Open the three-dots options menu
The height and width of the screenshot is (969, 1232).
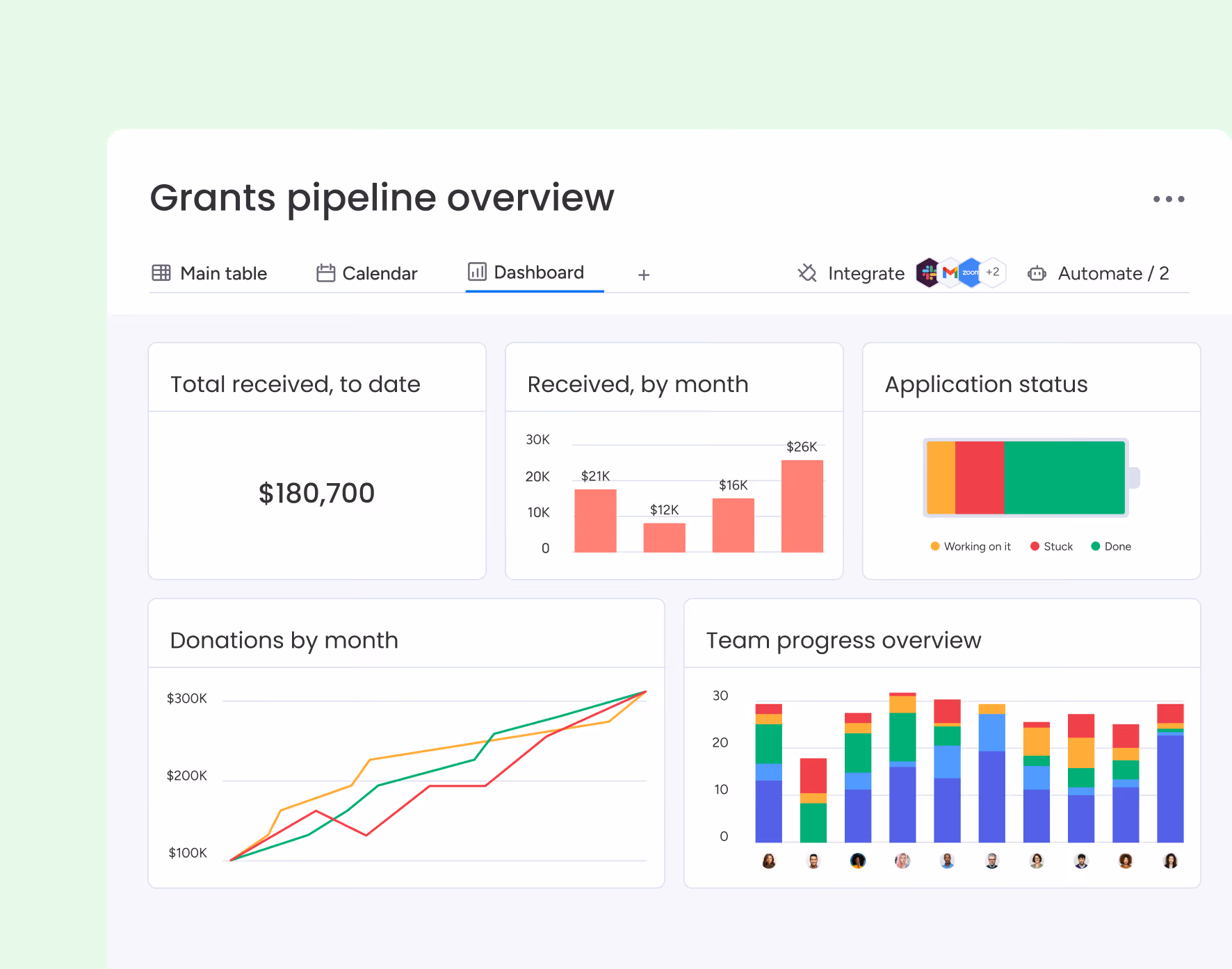click(x=1168, y=199)
